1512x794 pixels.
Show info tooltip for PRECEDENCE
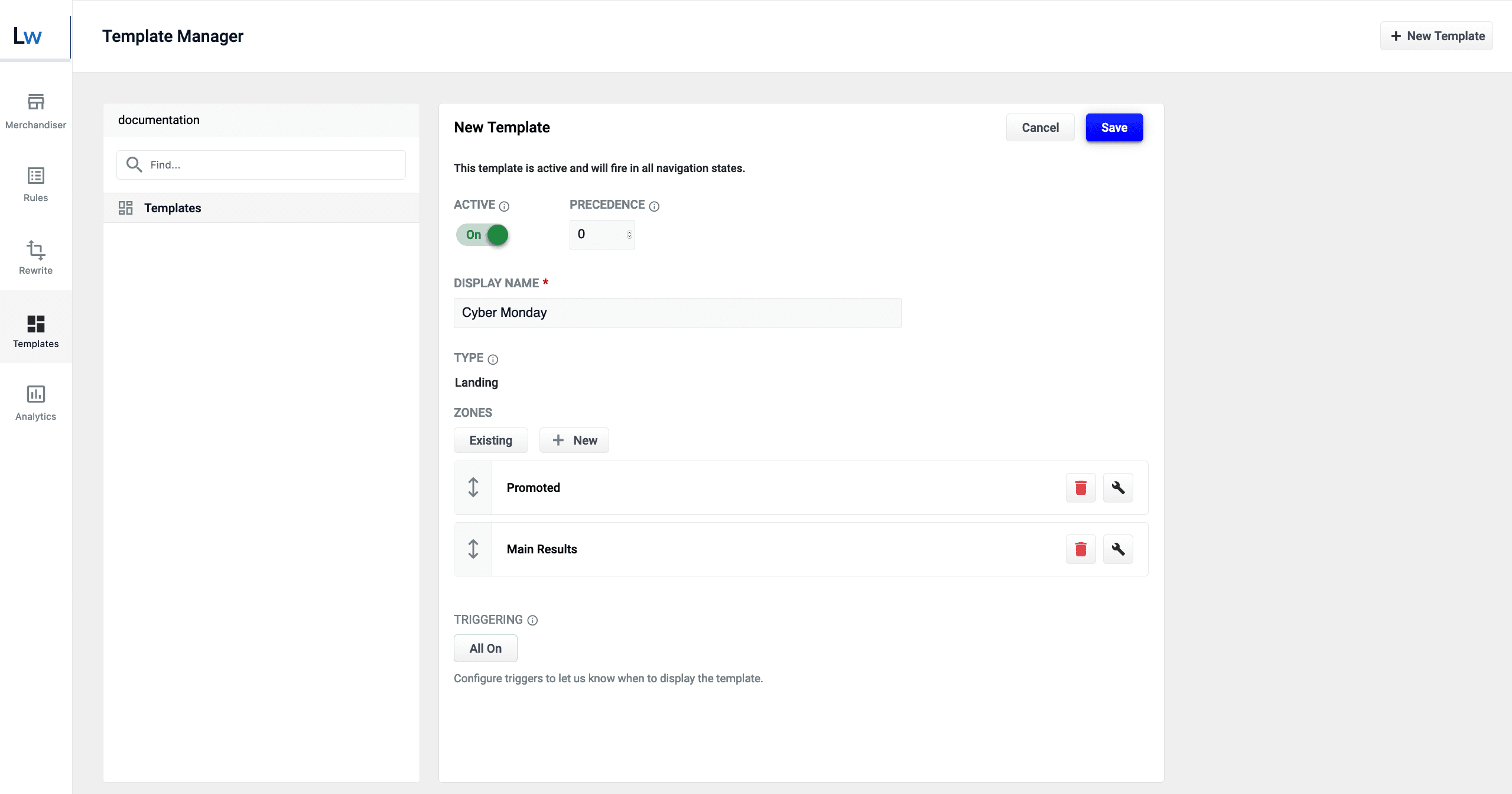coord(654,206)
